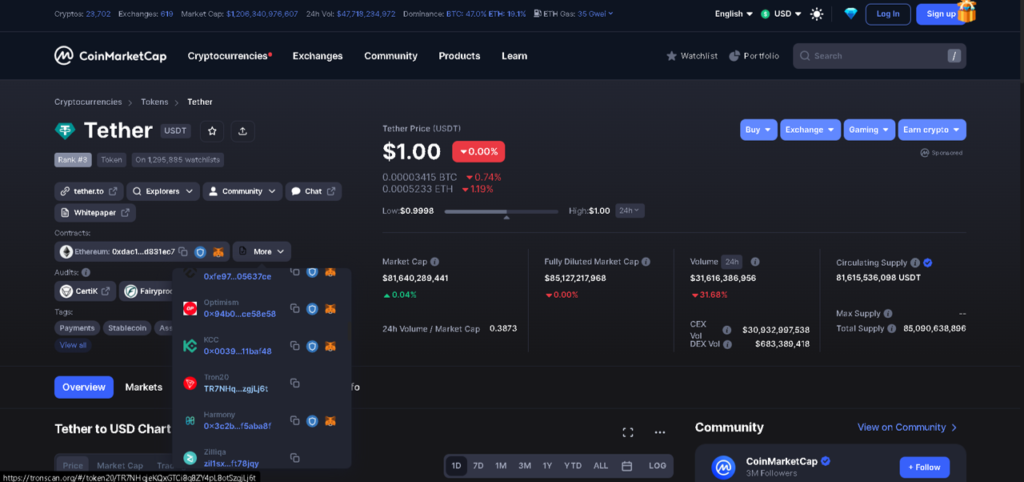Open the chart calendar date picker
The height and width of the screenshot is (482, 1024).
pyautogui.click(x=627, y=466)
